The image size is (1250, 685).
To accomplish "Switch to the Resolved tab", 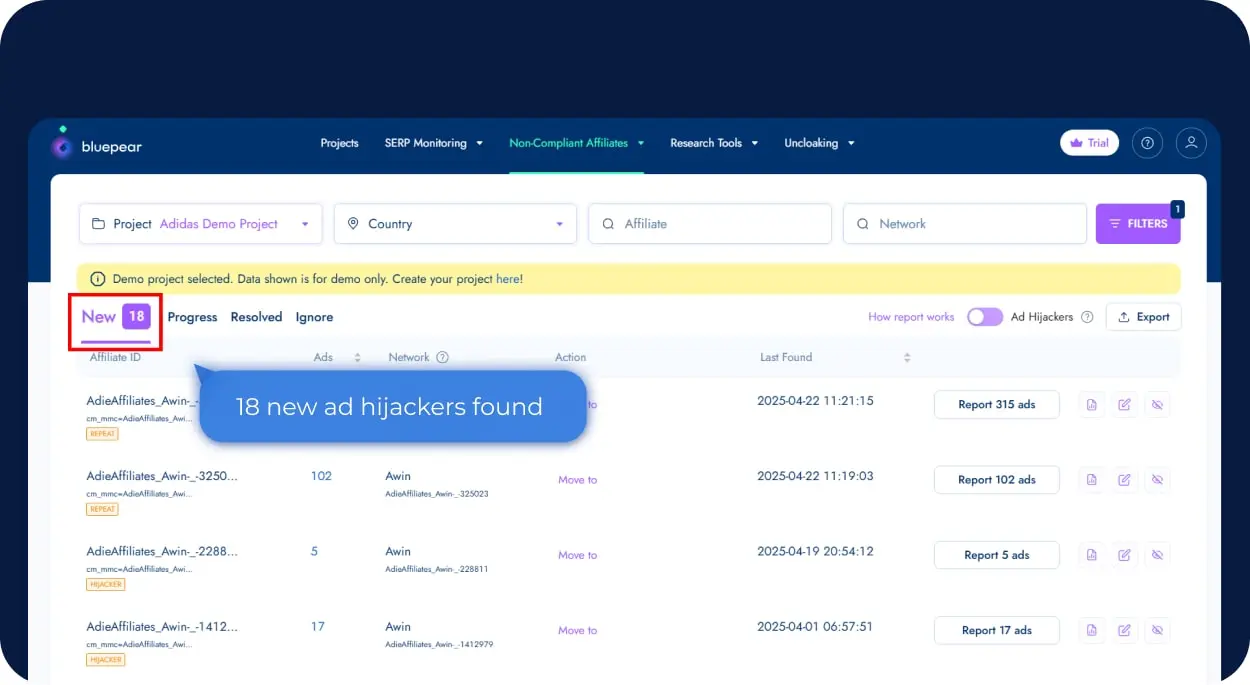I will 256,317.
